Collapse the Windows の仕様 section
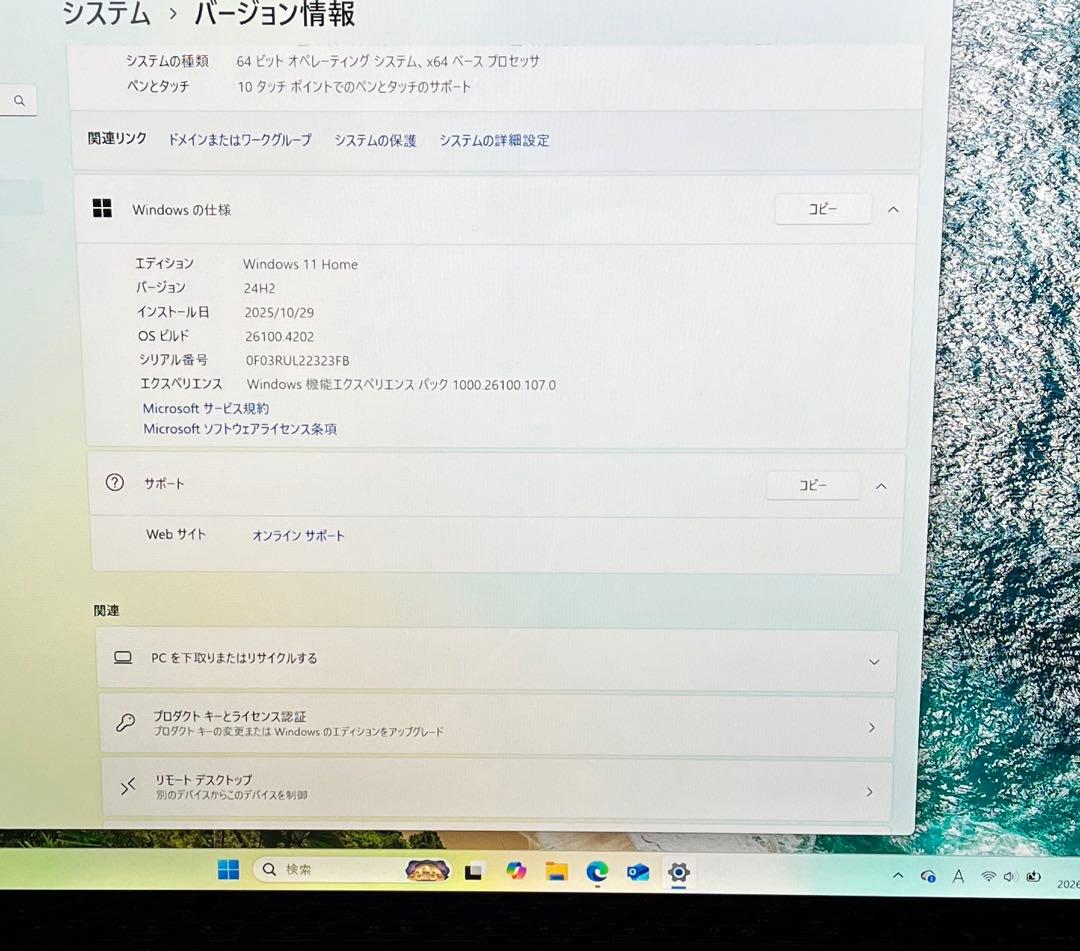Screen dimensions: 1080x951 pyautogui.click(x=893, y=209)
